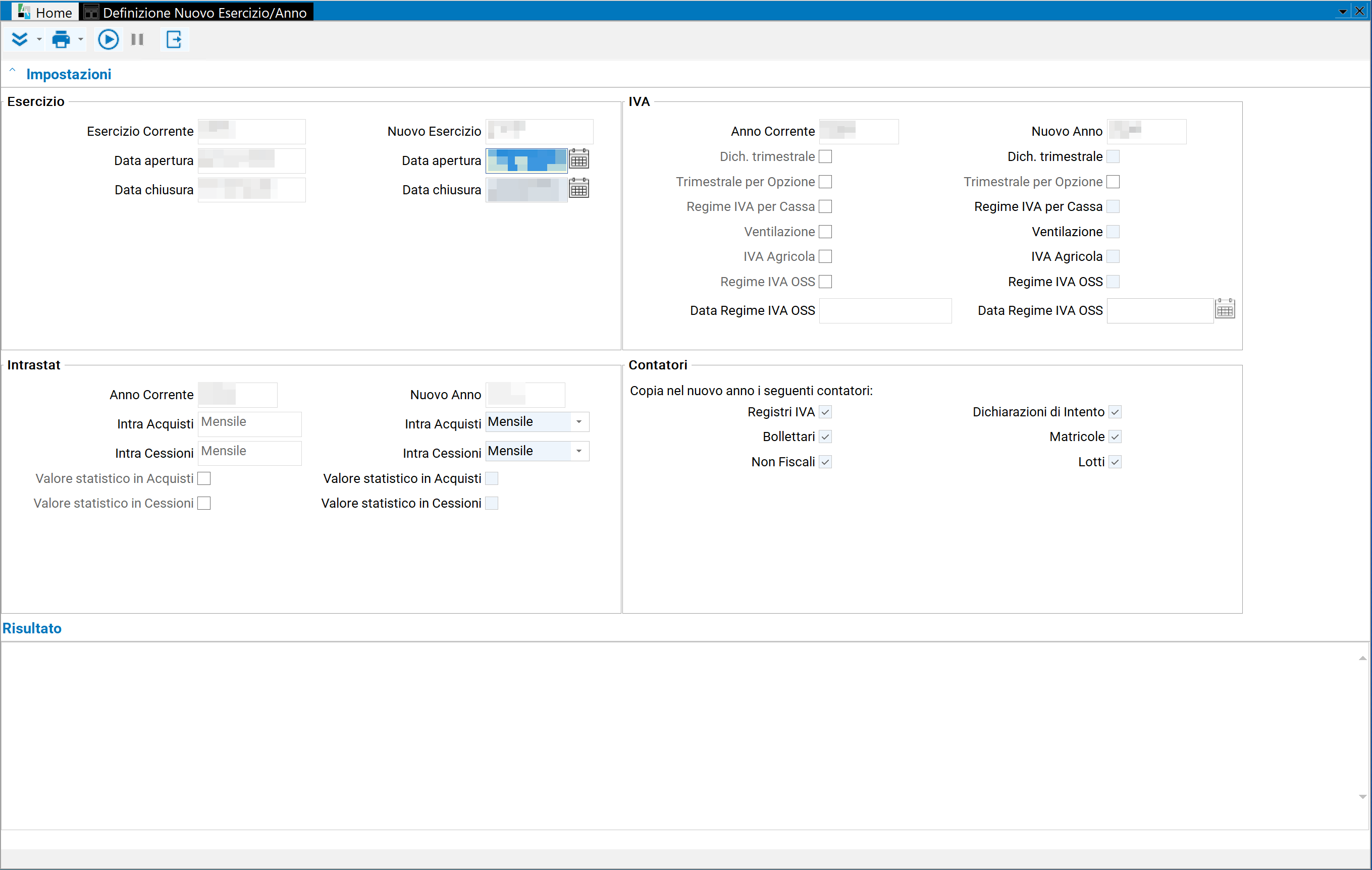
Task: Click the Anno Corrente Data Regime IVA OSS field
Action: pyautogui.click(x=885, y=310)
